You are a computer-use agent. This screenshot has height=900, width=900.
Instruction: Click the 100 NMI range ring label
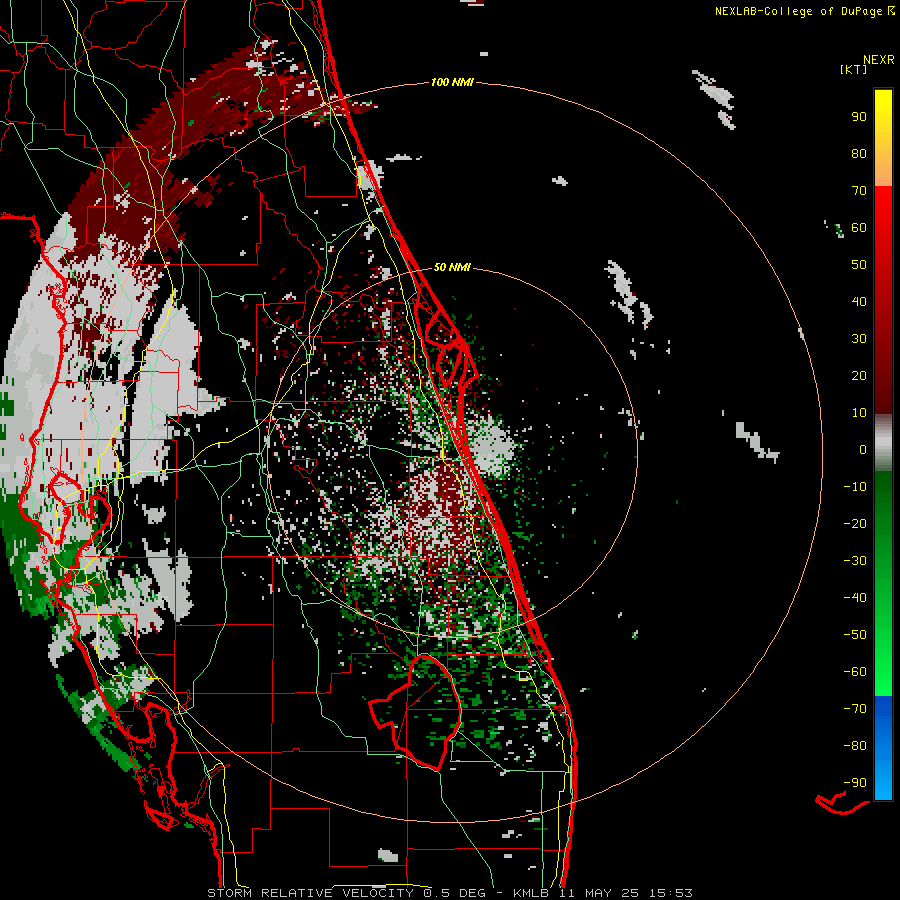pyautogui.click(x=452, y=83)
